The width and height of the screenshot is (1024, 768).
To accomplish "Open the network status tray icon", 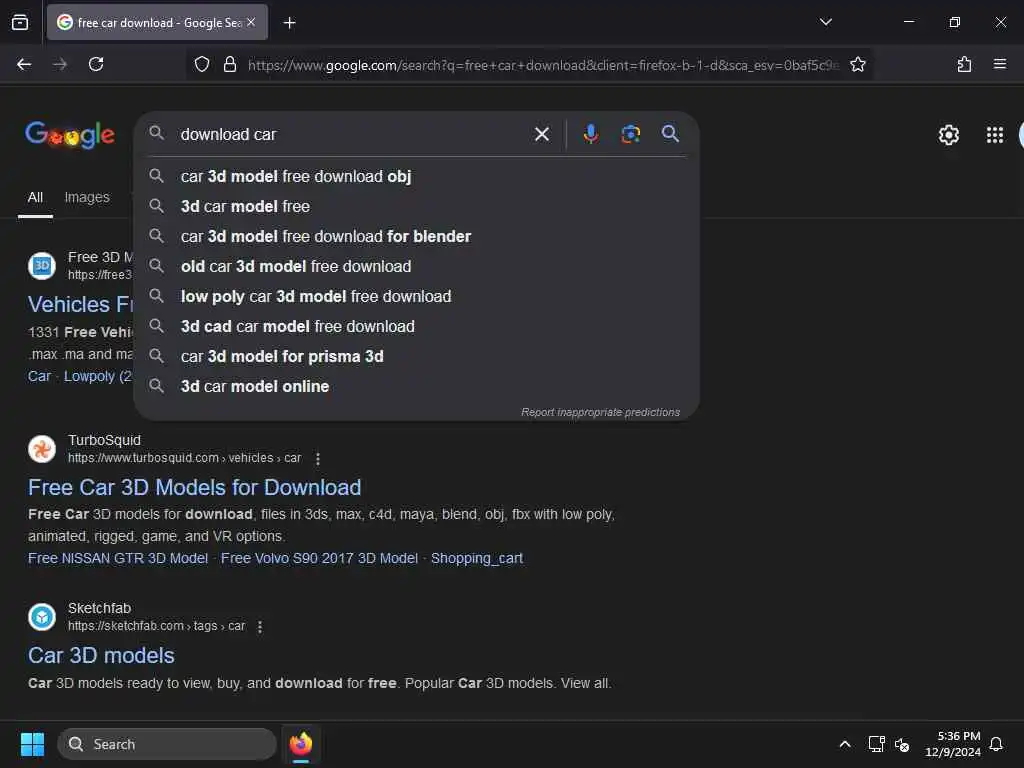I will click(x=876, y=744).
